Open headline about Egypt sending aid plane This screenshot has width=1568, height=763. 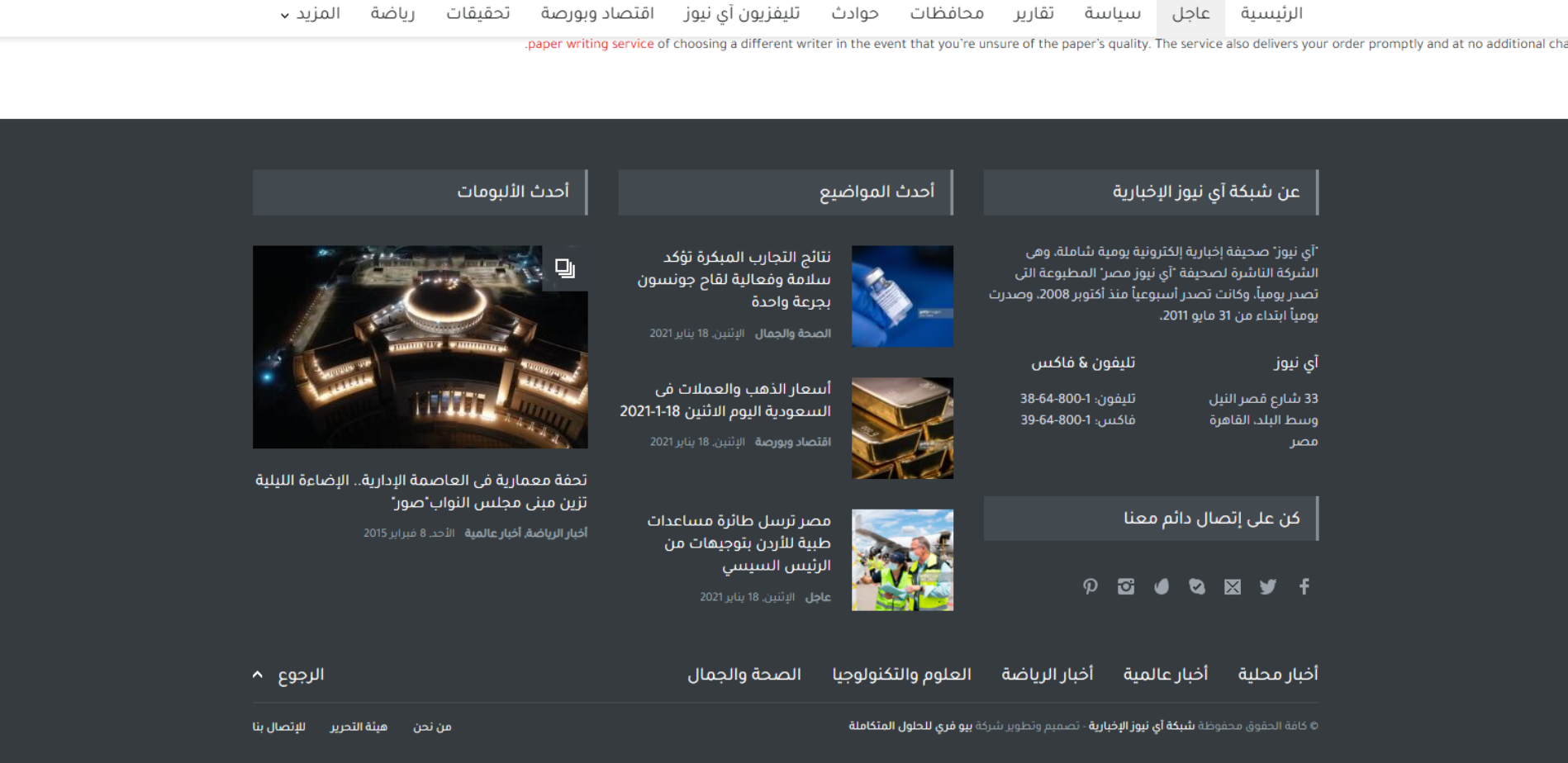click(x=739, y=543)
